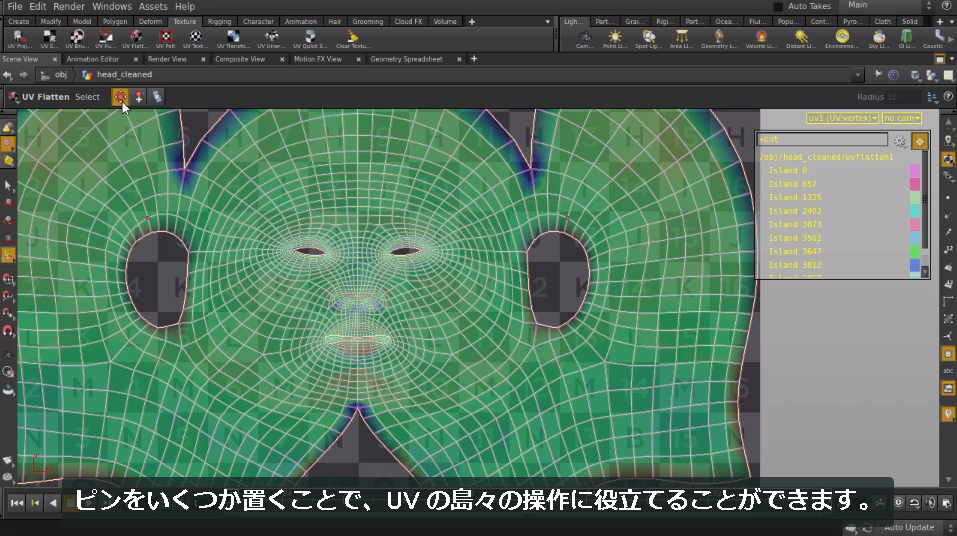Add a Sky Light from the shelf
This screenshot has width=957, height=536.
point(879,39)
